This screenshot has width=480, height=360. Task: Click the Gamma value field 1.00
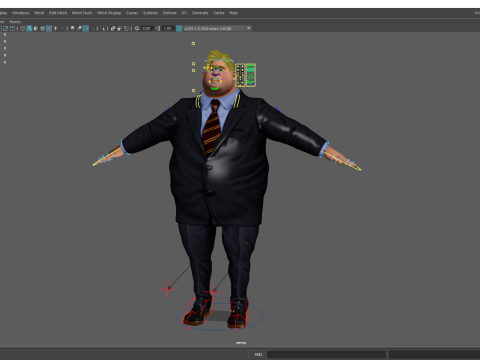pos(167,28)
